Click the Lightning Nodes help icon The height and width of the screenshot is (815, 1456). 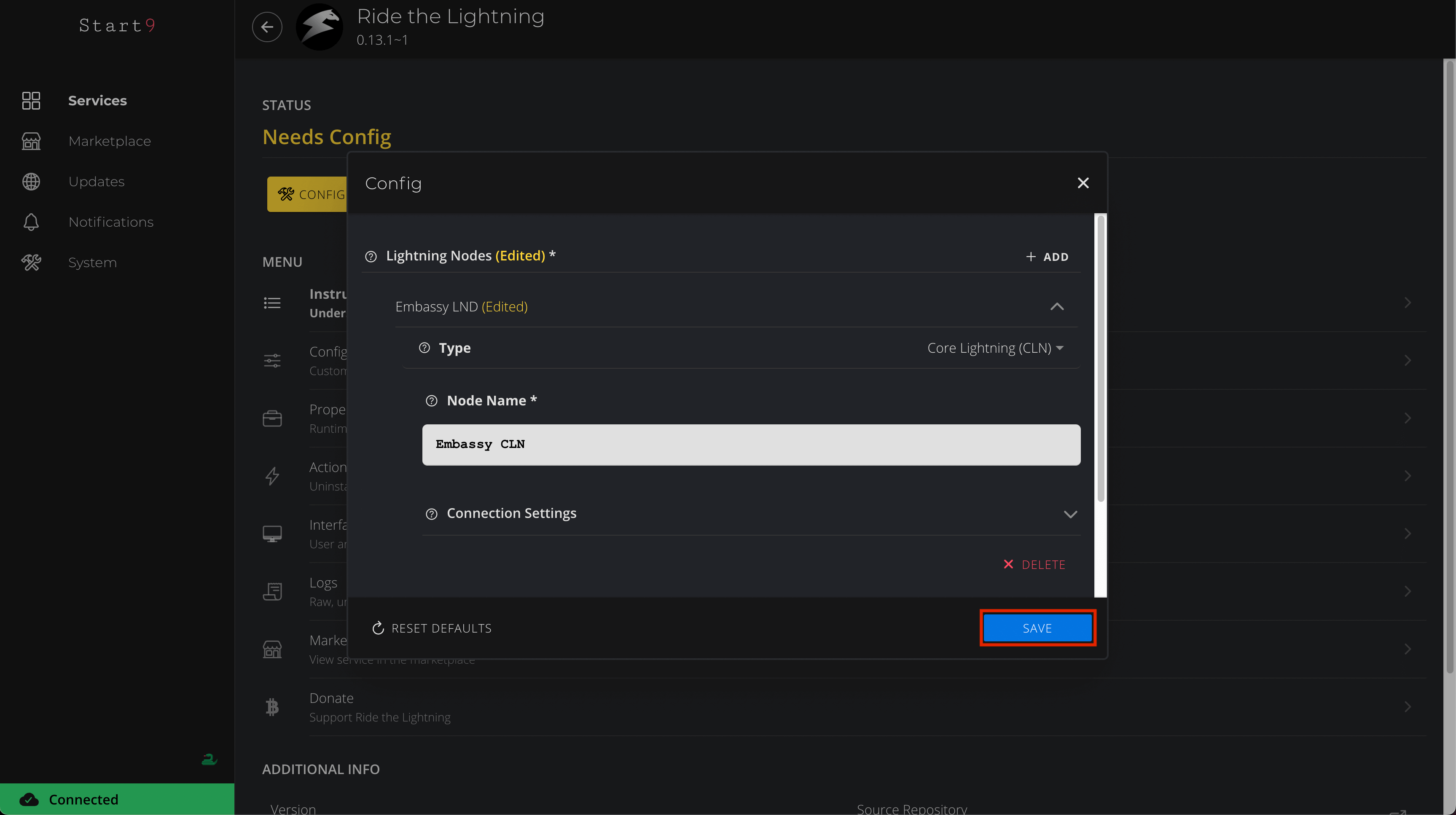371,256
